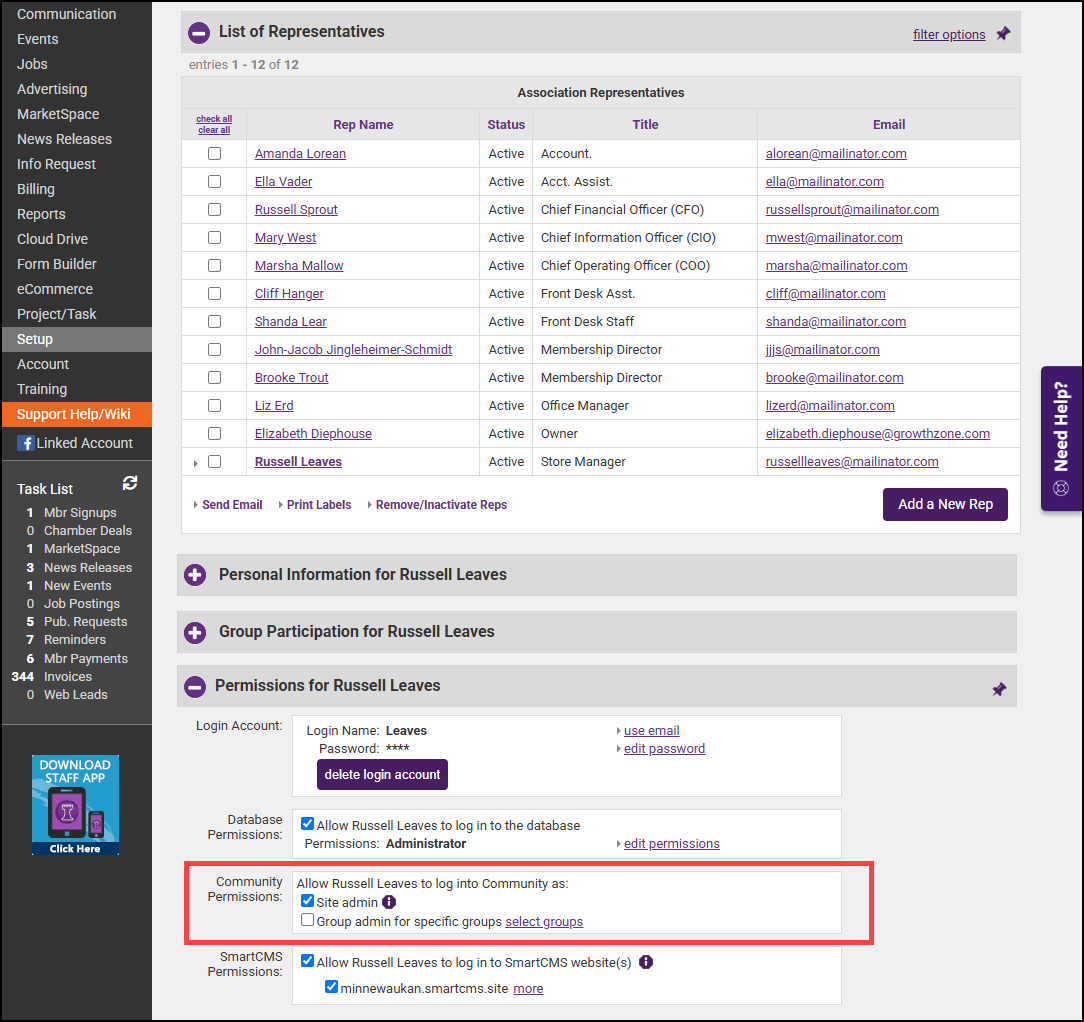1084x1022 pixels.
Task: Click the Add a New Rep button
Action: pyautogui.click(x=945, y=504)
